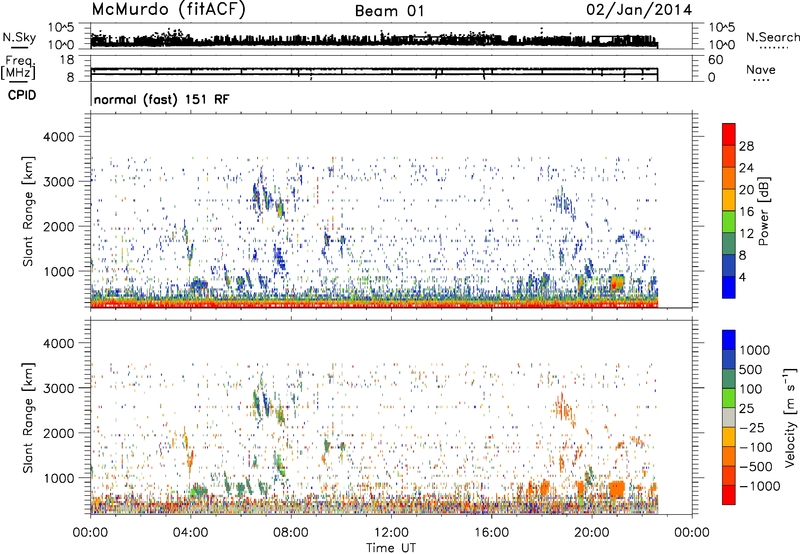
Task: Click "2000" on the power panel range axis
Action: pyautogui.click(x=59, y=227)
